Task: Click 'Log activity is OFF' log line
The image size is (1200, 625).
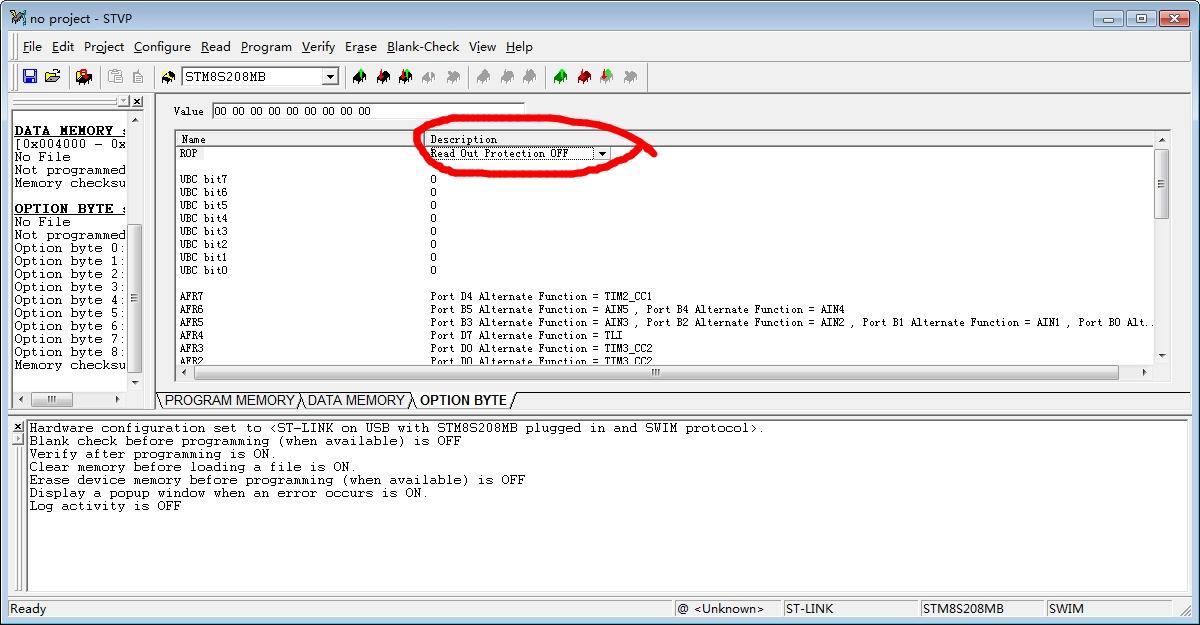Action: click(105, 506)
